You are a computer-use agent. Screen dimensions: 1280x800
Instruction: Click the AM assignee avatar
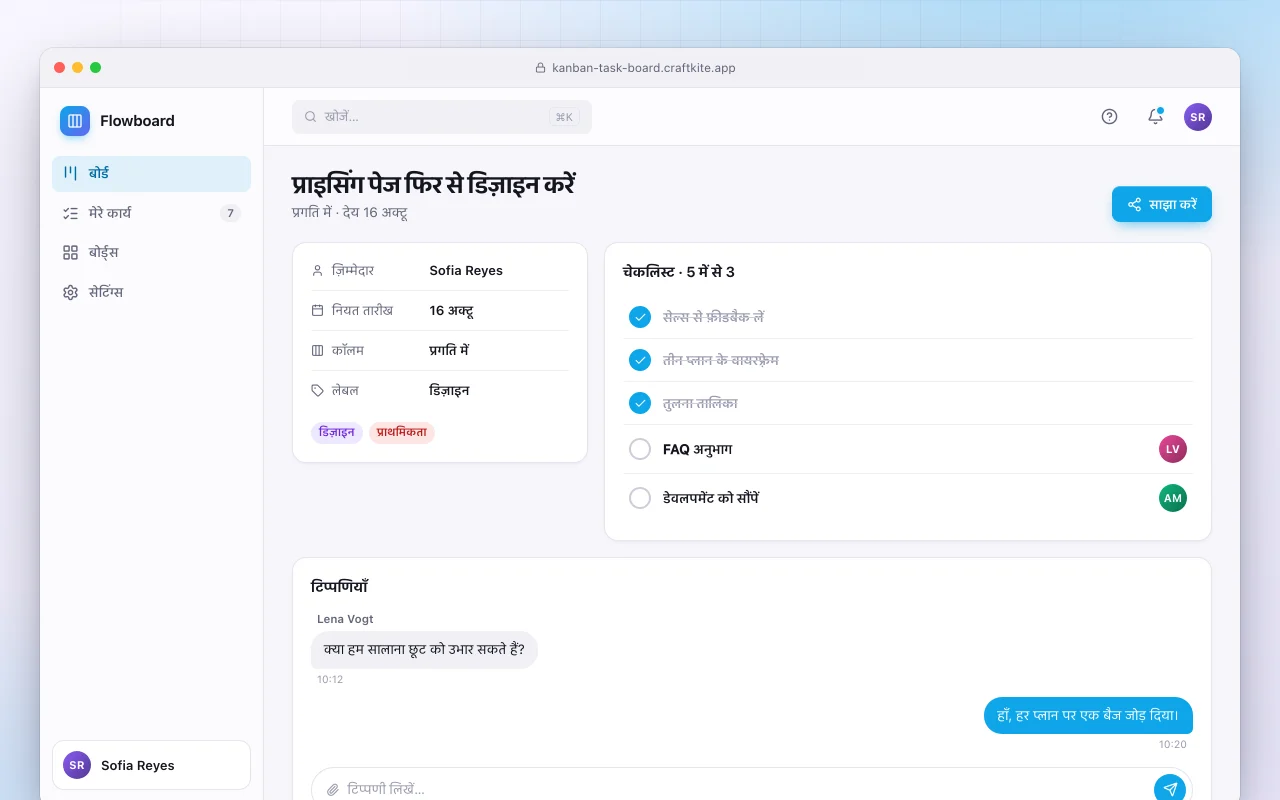click(x=1173, y=498)
